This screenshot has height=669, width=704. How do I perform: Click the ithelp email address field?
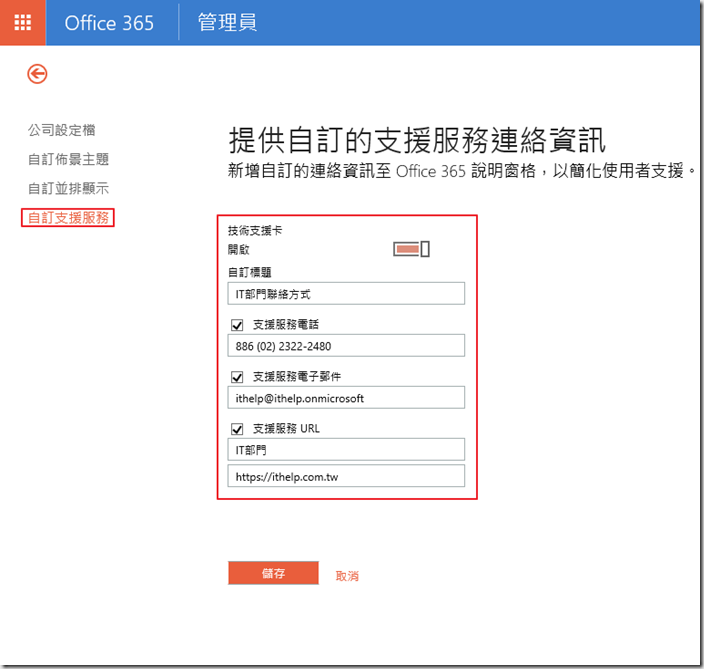(346, 398)
